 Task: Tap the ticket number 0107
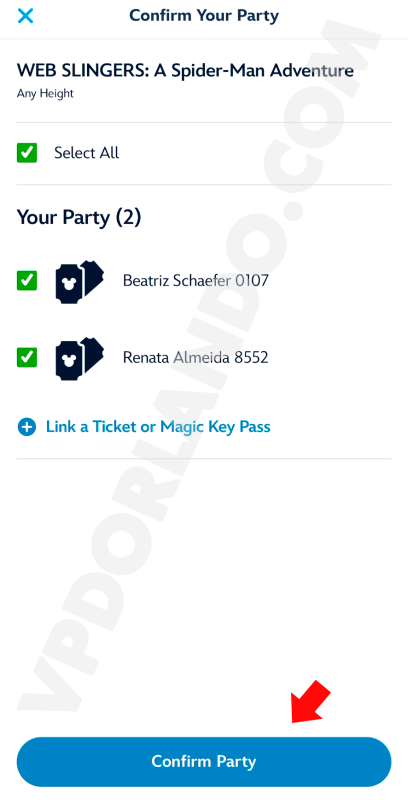point(251,281)
